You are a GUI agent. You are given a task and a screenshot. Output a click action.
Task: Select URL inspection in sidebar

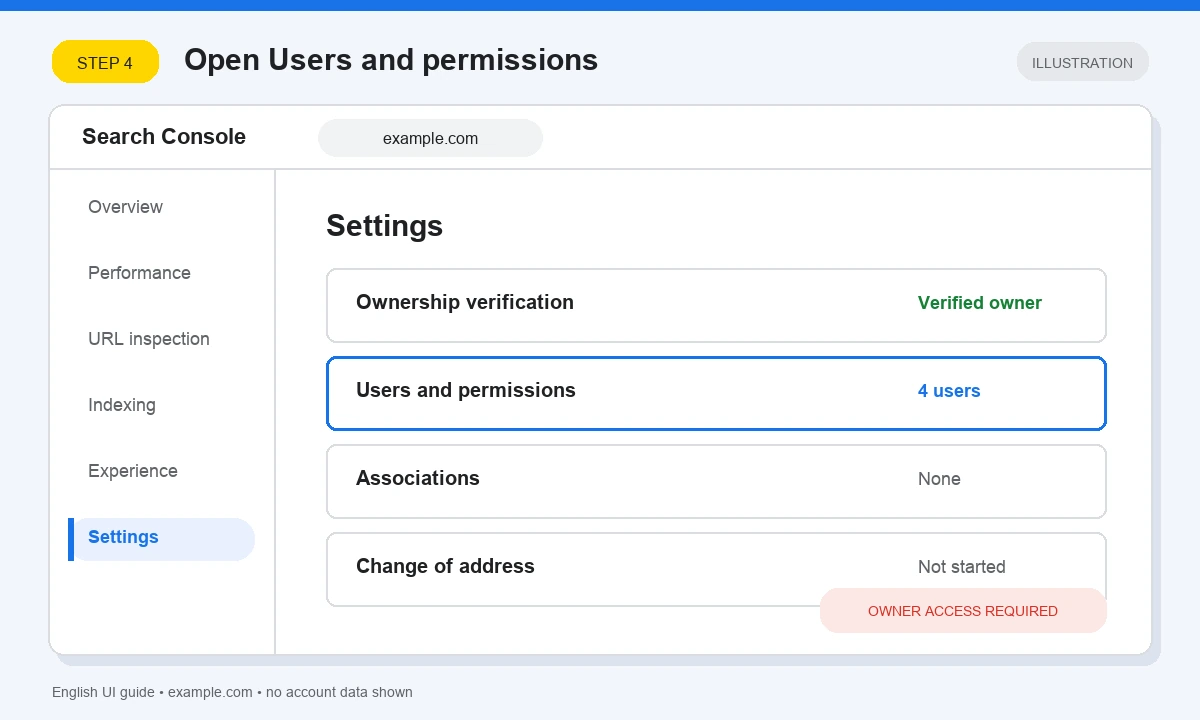(x=149, y=339)
